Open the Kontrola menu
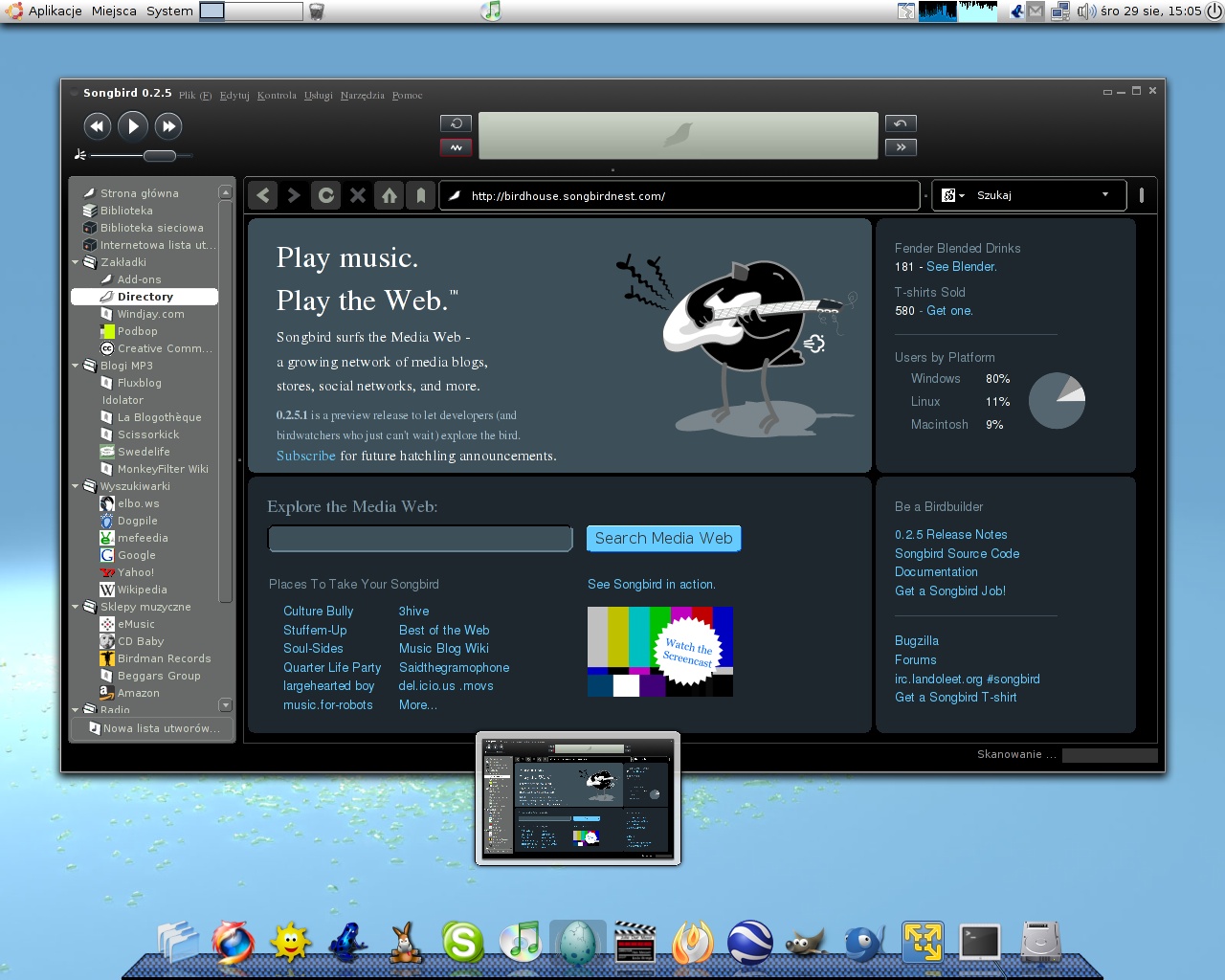The width and height of the screenshot is (1225, 980). click(277, 95)
